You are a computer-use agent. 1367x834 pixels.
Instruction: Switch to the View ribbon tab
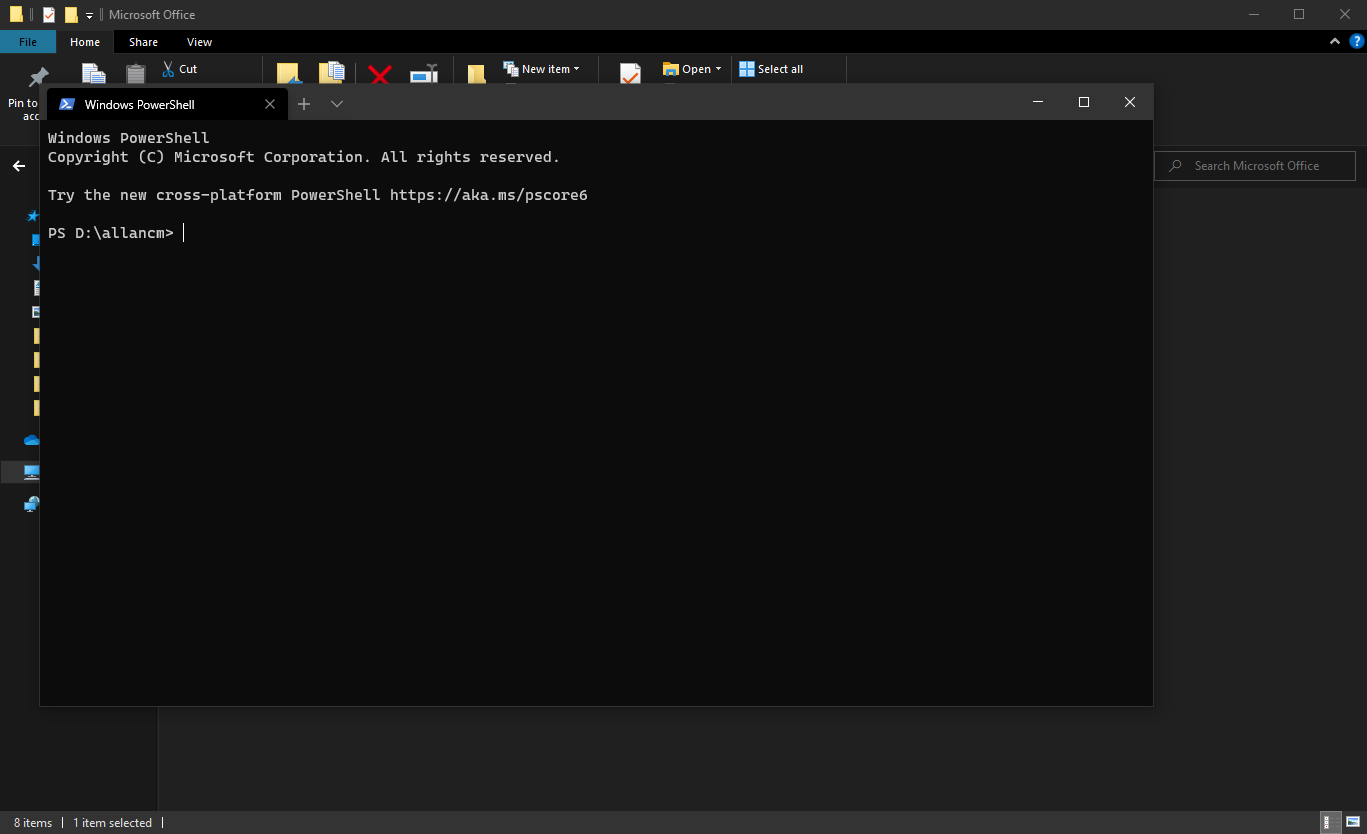[199, 42]
